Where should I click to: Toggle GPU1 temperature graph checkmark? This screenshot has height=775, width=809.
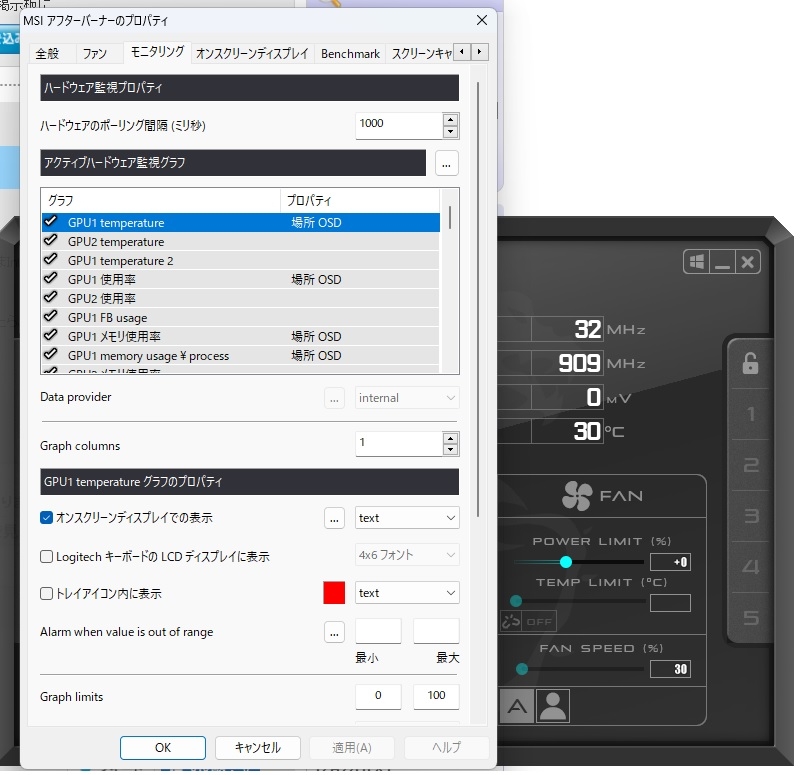click(x=51, y=222)
